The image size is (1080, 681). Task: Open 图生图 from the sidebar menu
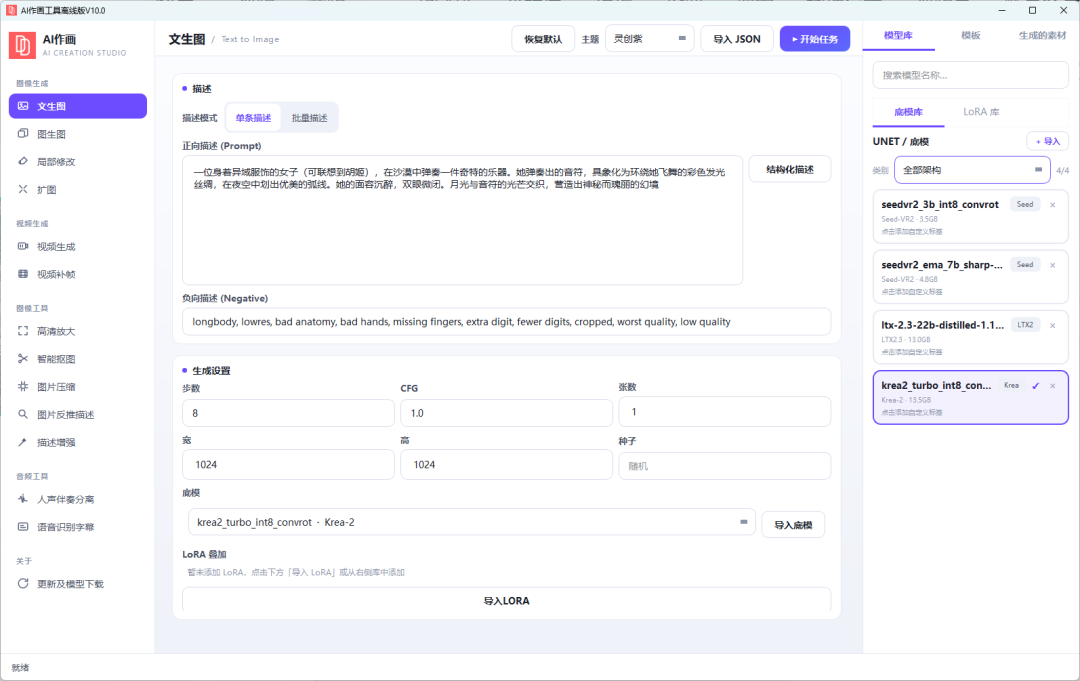[78, 134]
